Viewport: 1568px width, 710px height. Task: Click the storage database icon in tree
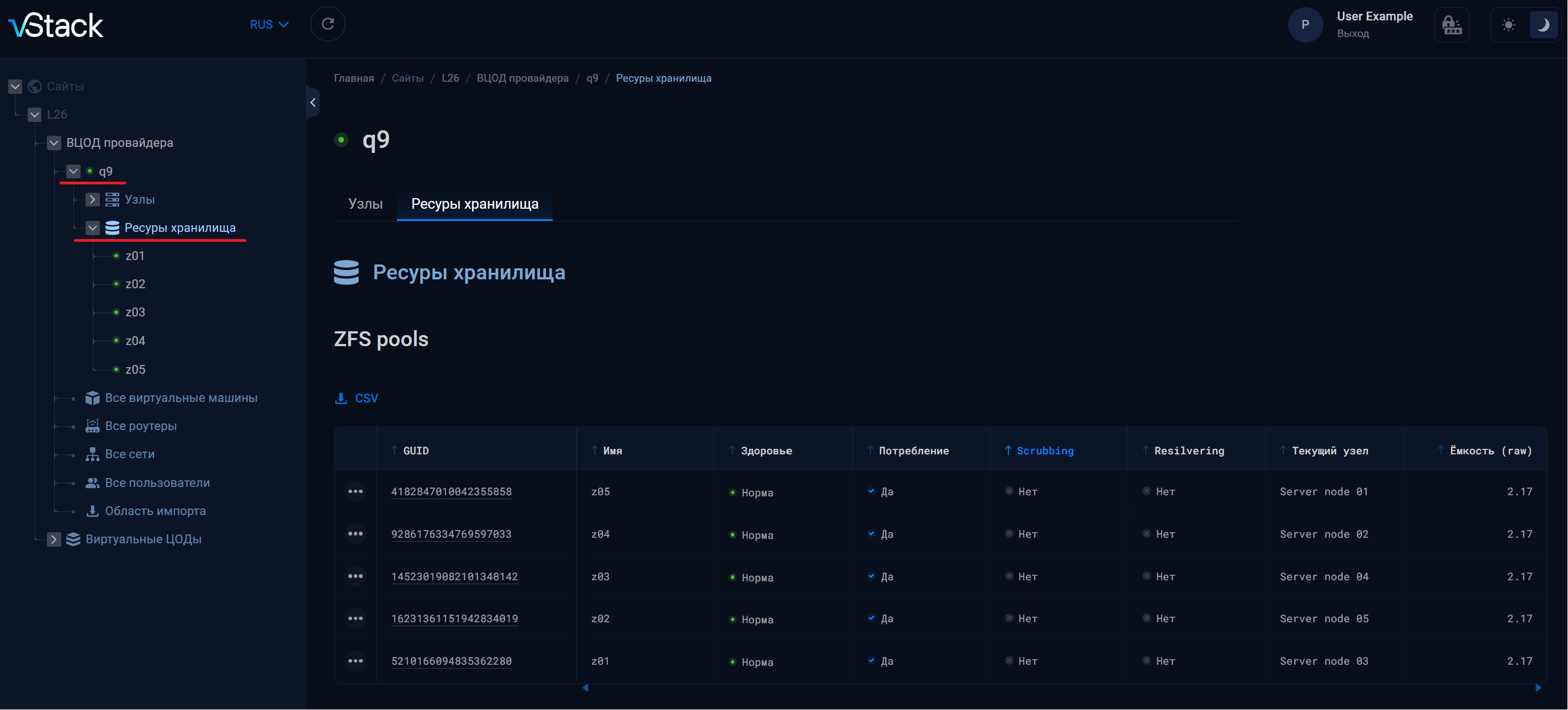113,227
